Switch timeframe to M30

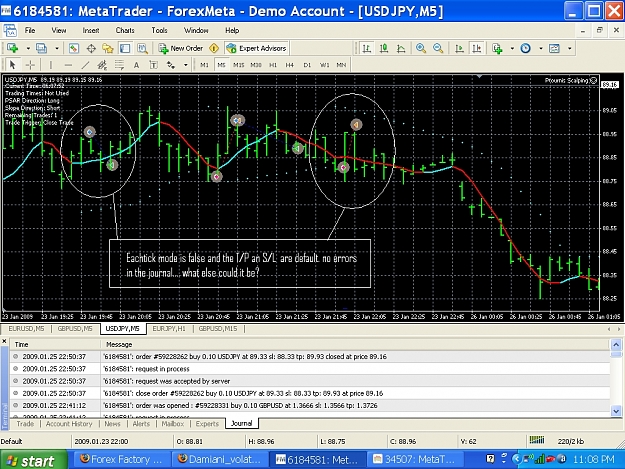tap(256, 65)
